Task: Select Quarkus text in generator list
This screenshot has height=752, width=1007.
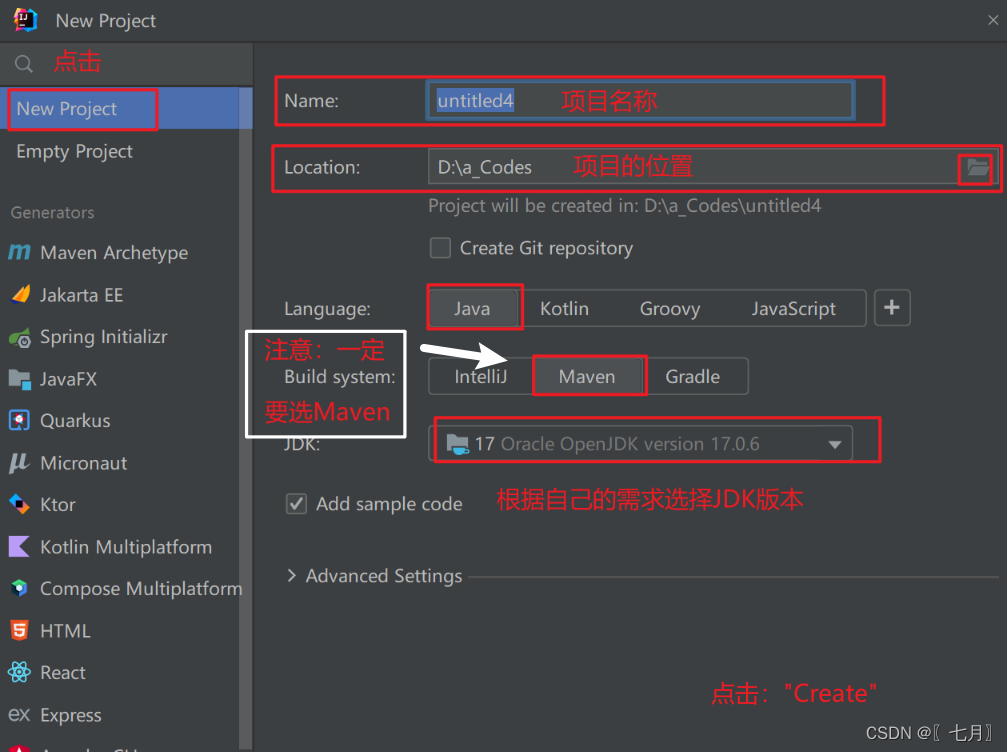Action: pyautogui.click(x=75, y=421)
